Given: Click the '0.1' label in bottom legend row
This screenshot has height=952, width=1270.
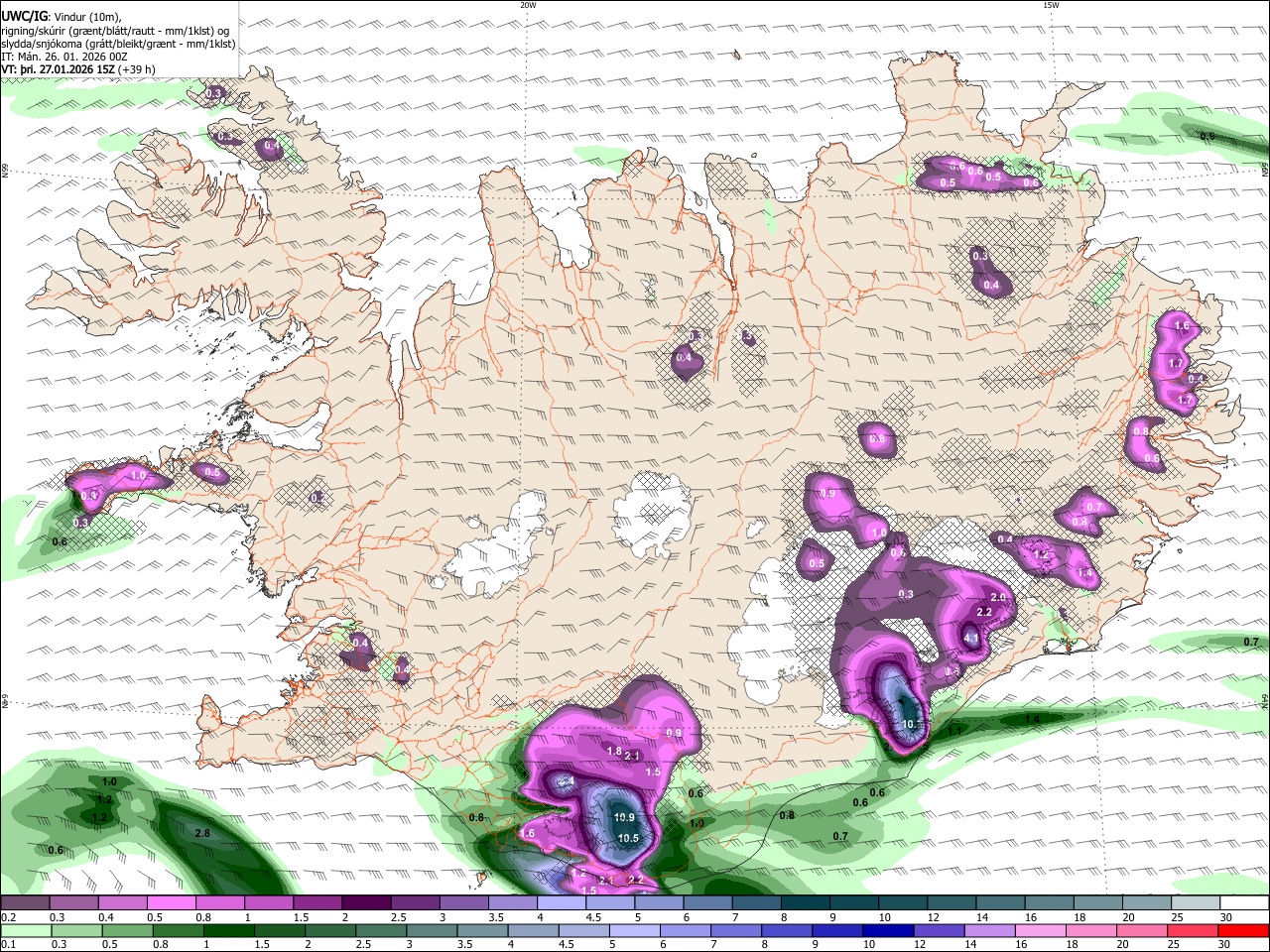Looking at the screenshot, I should coord(8,944).
